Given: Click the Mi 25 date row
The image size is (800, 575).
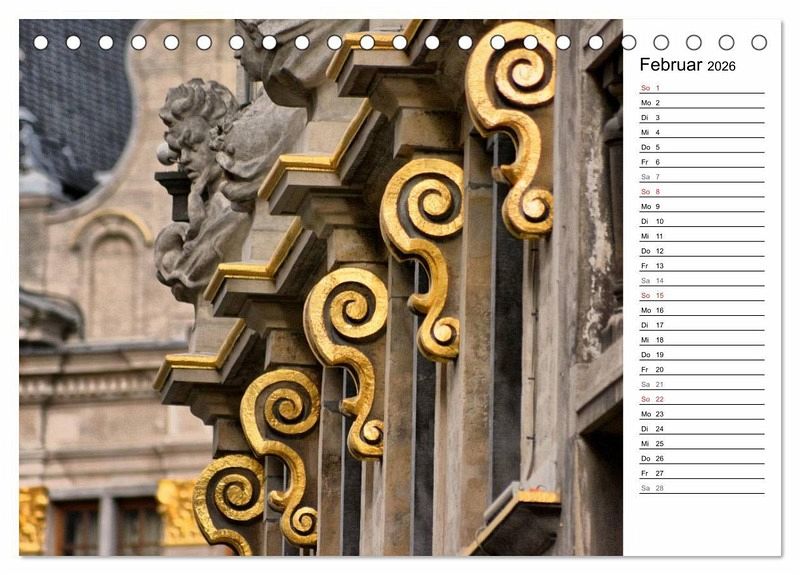Looking at the screenshot, I should pyautogui.click(x=701, y=444).
